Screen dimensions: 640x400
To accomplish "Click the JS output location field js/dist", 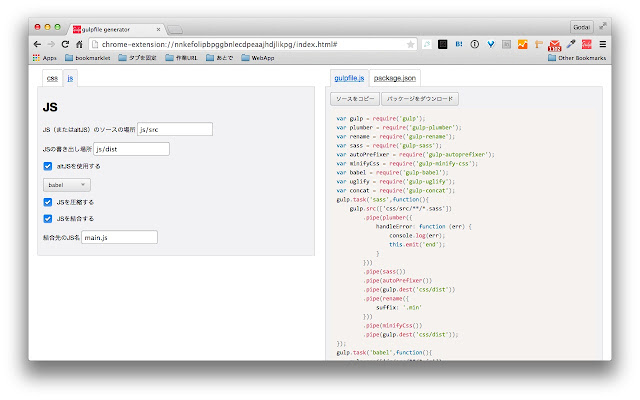I will point(131,149).
